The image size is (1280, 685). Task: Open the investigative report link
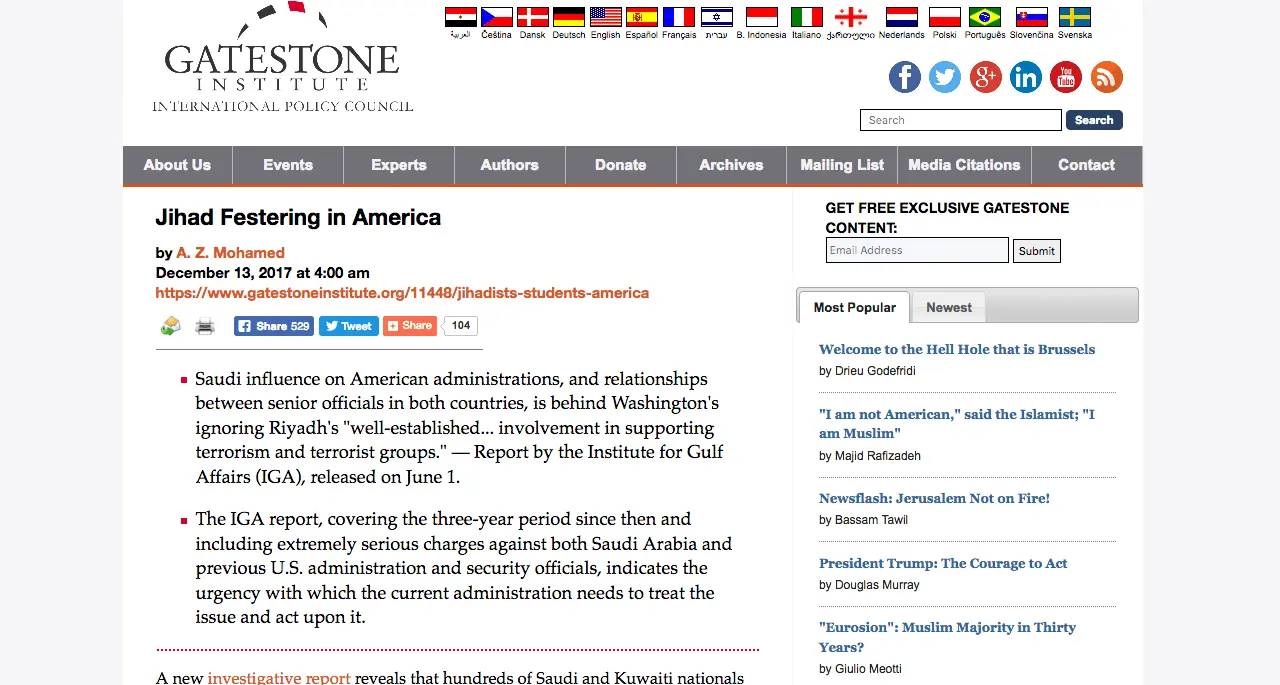point(279,677)
